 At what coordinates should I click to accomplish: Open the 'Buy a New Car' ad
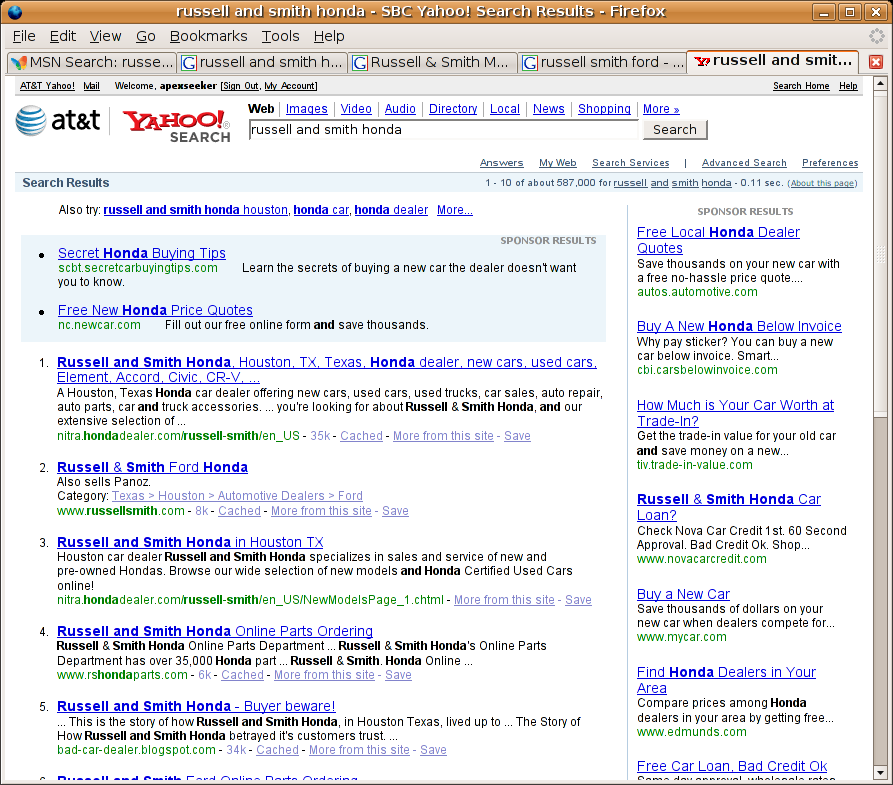click(683, 594)
